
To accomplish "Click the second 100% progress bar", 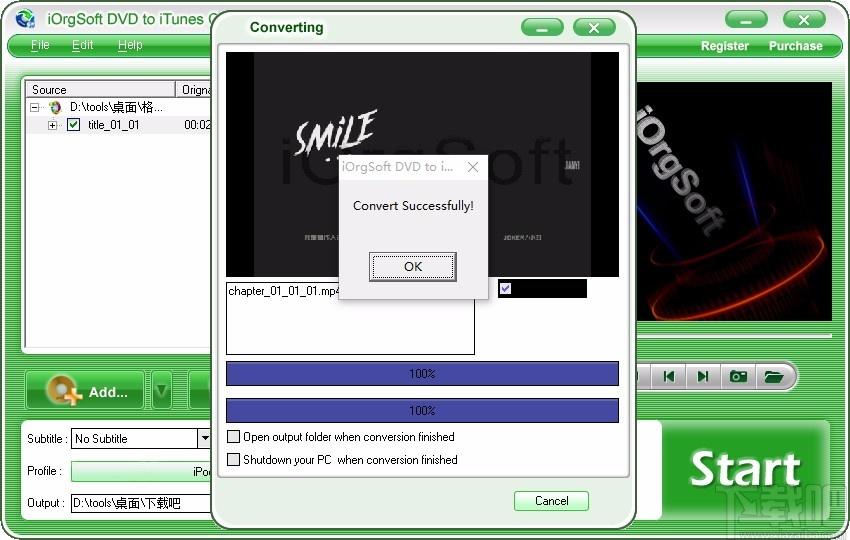I will [x=422, y=410].
